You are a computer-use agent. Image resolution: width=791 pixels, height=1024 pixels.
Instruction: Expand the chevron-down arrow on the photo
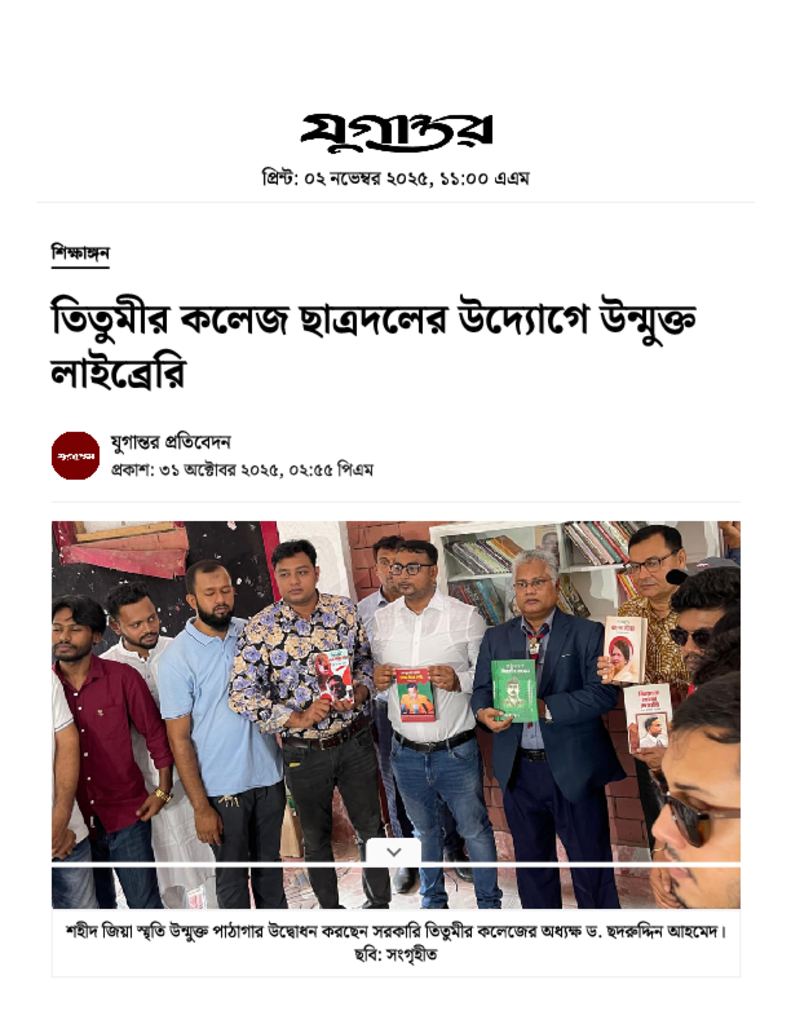394,851
